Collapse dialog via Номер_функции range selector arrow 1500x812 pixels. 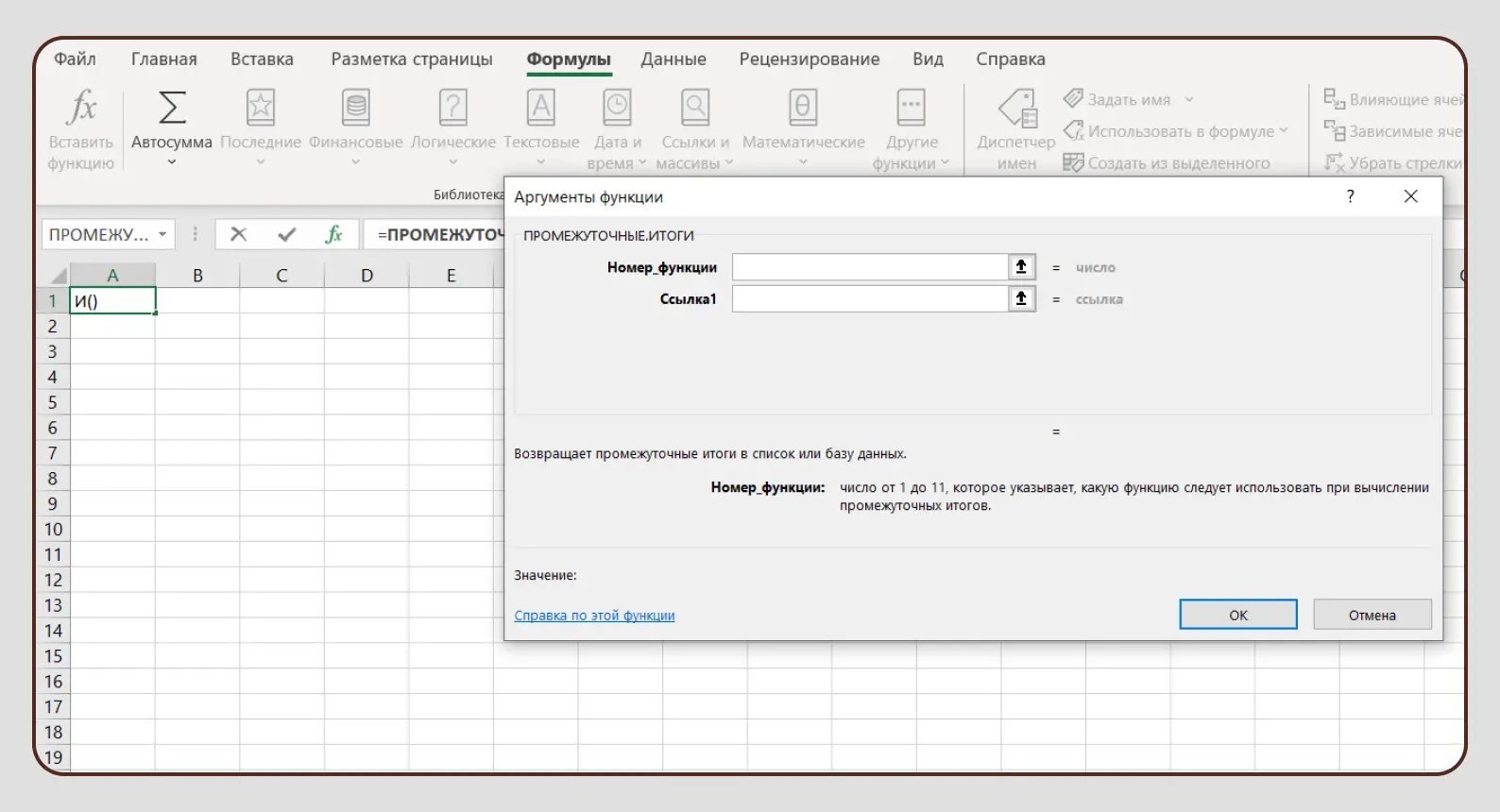point(1021,267)
